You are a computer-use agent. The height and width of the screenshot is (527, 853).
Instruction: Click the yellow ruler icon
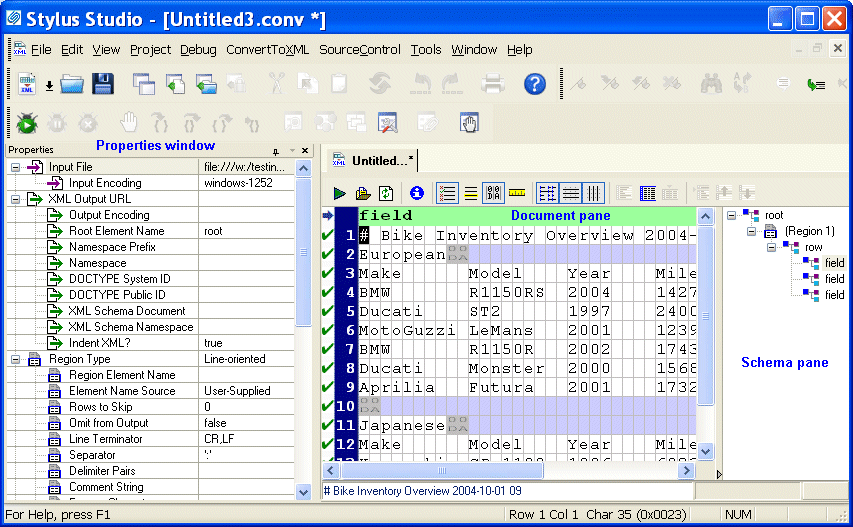[x=517, y=193]
